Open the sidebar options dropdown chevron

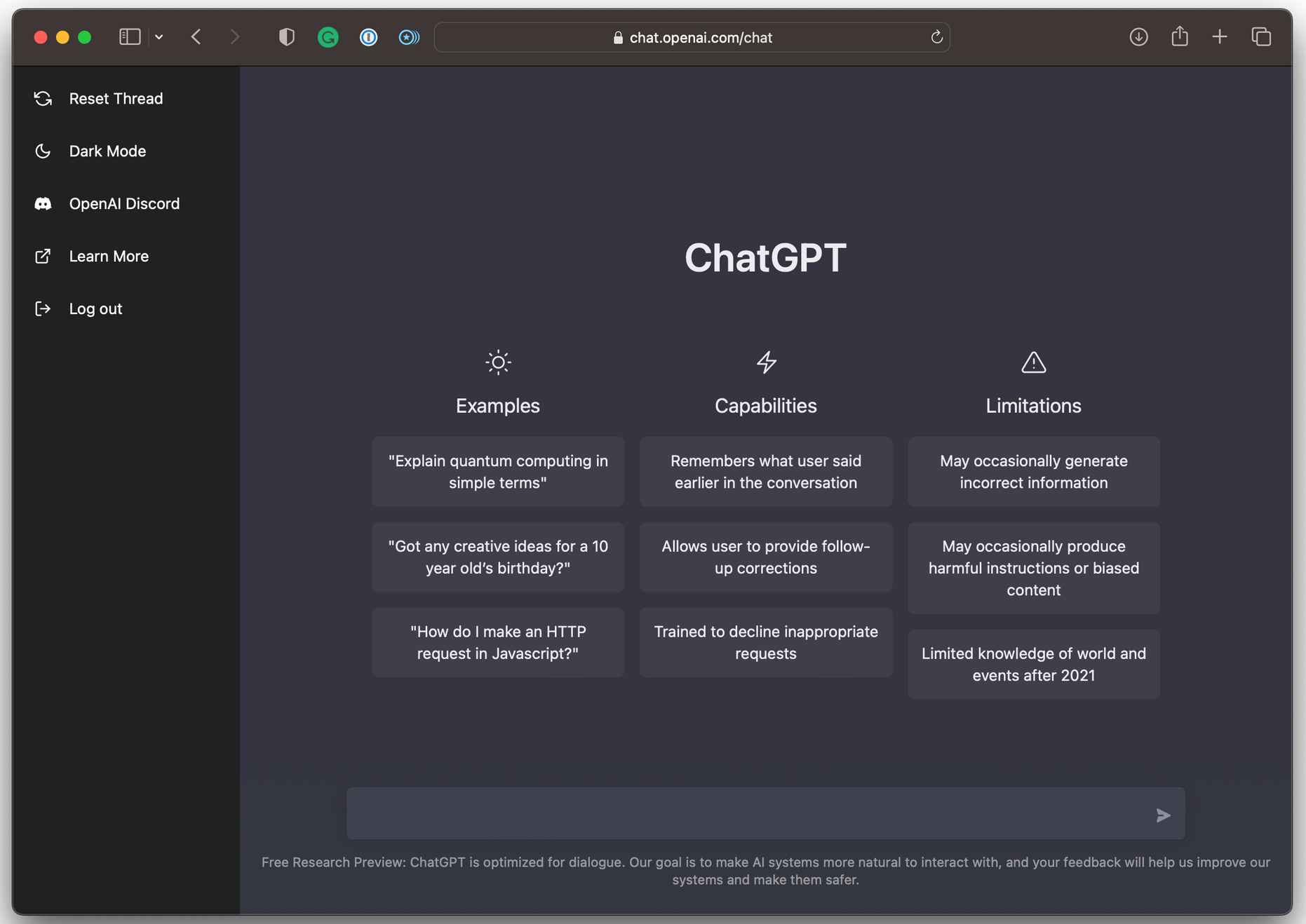click(159, 37)
